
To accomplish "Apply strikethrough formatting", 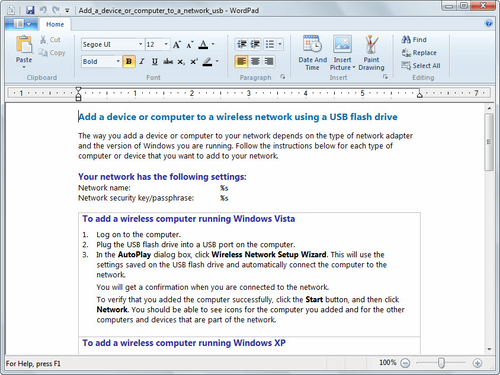I will [168, 62].
